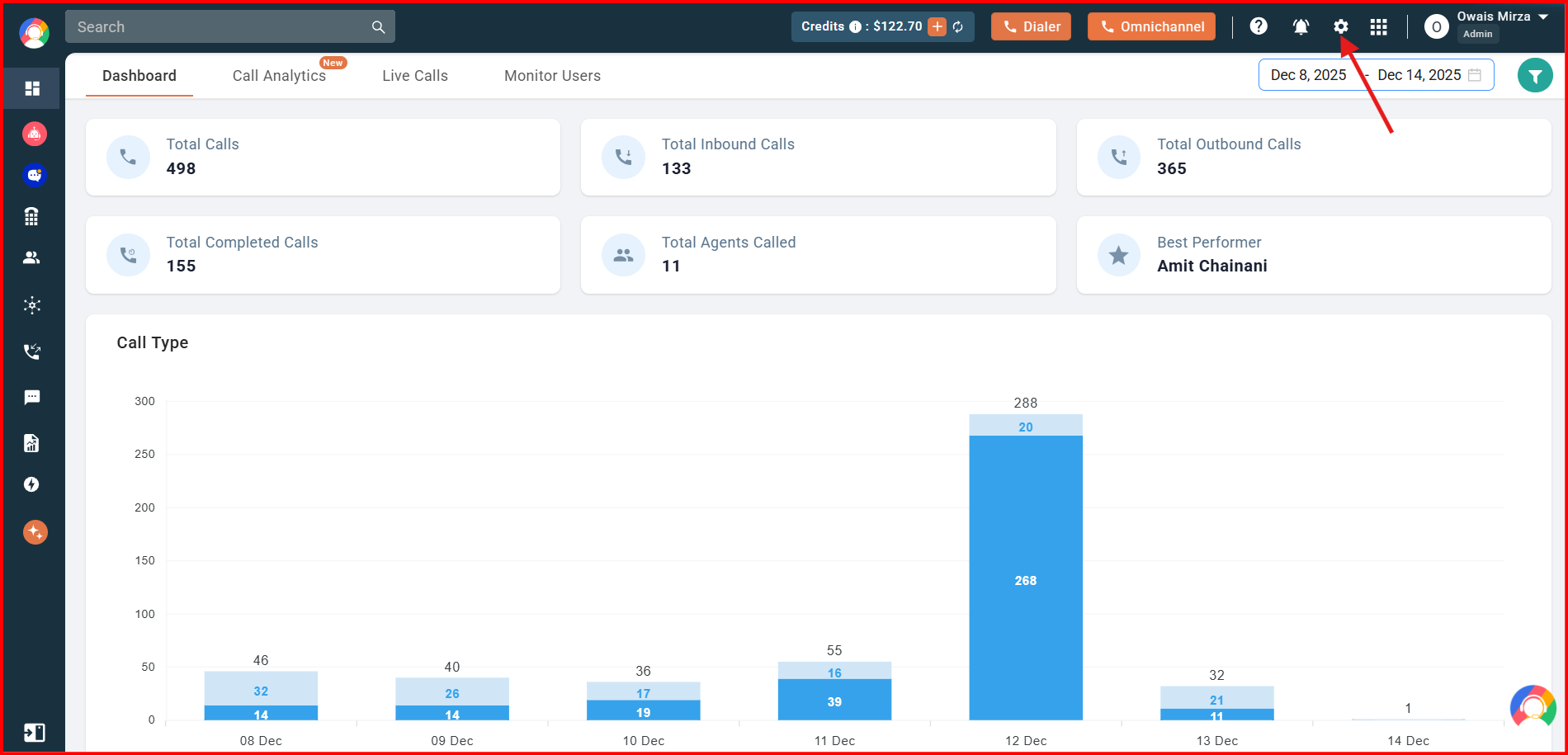Click the 'New' badge on Call Analytics

333,63
